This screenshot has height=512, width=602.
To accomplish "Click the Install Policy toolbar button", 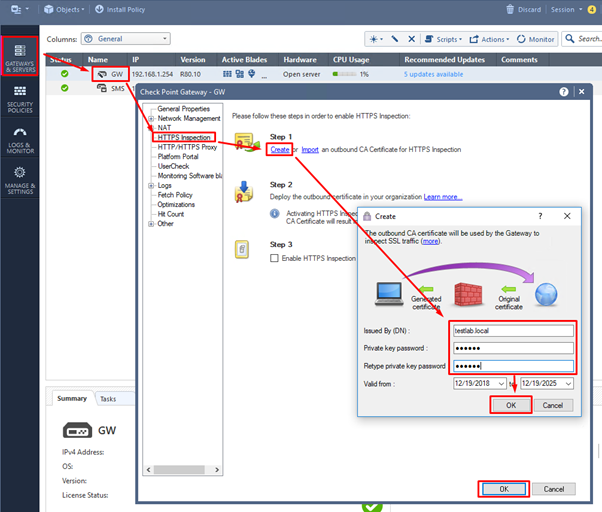I will [123, 9].
